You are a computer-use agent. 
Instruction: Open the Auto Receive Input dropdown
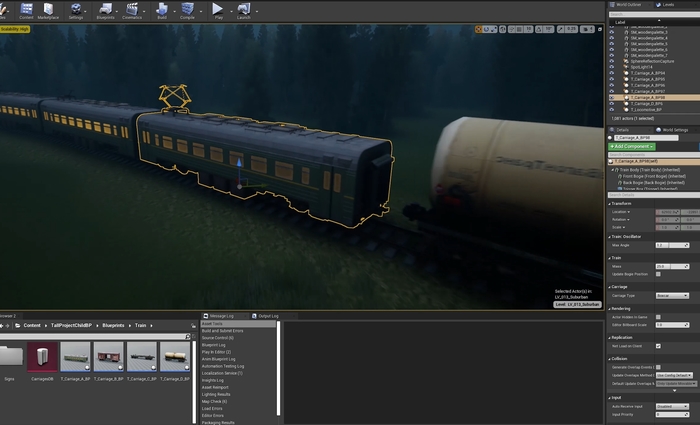(671, 406)
